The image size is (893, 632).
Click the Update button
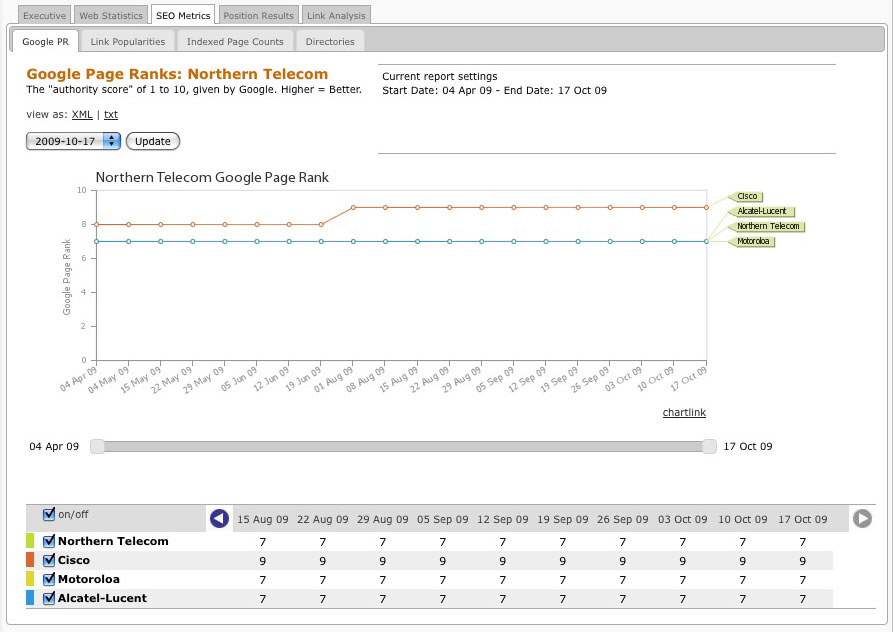pos(153,141)
